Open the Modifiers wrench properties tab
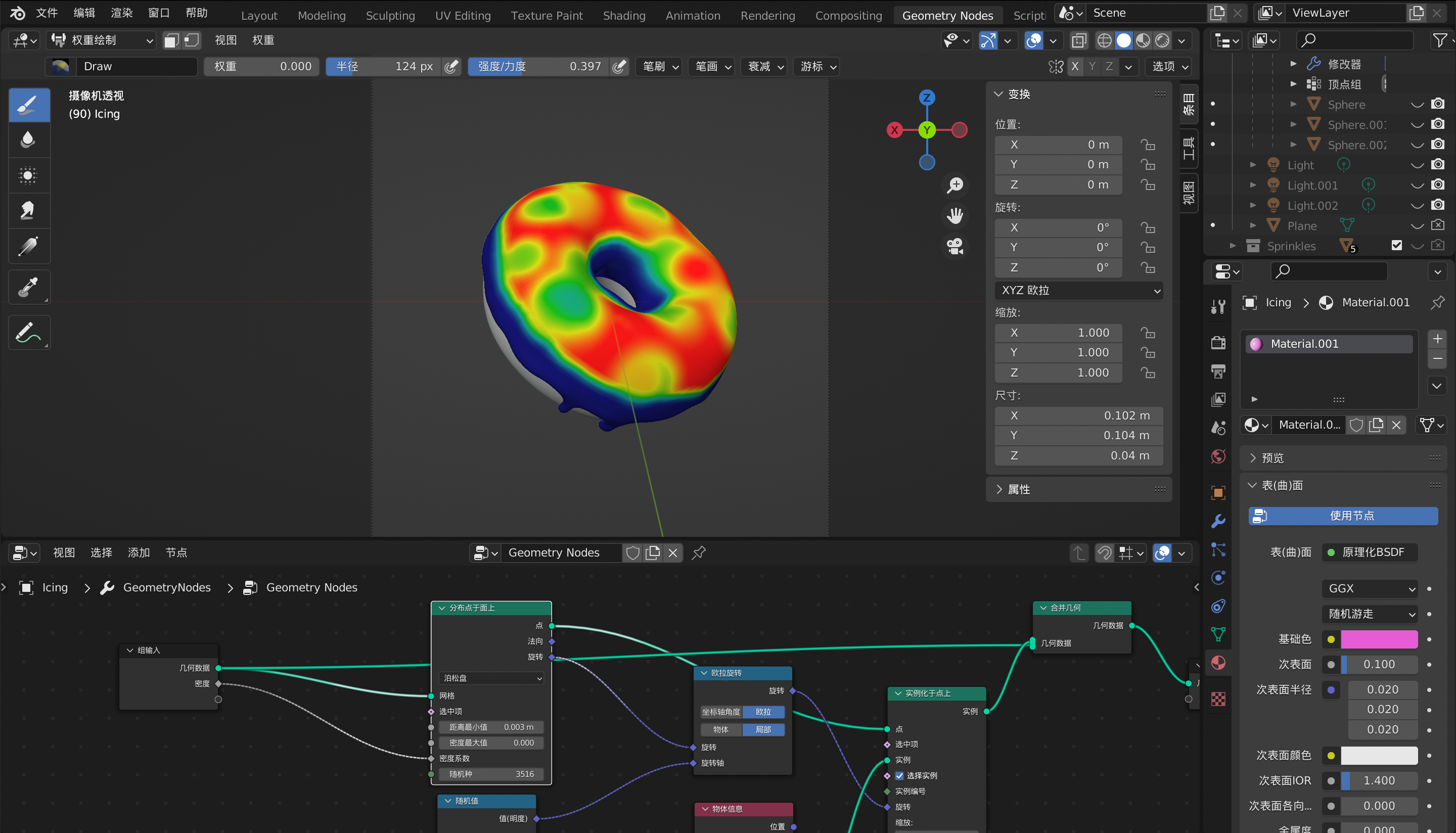Image resolution: width=1456 pixels, height=833 pixels. (1218, 521)
